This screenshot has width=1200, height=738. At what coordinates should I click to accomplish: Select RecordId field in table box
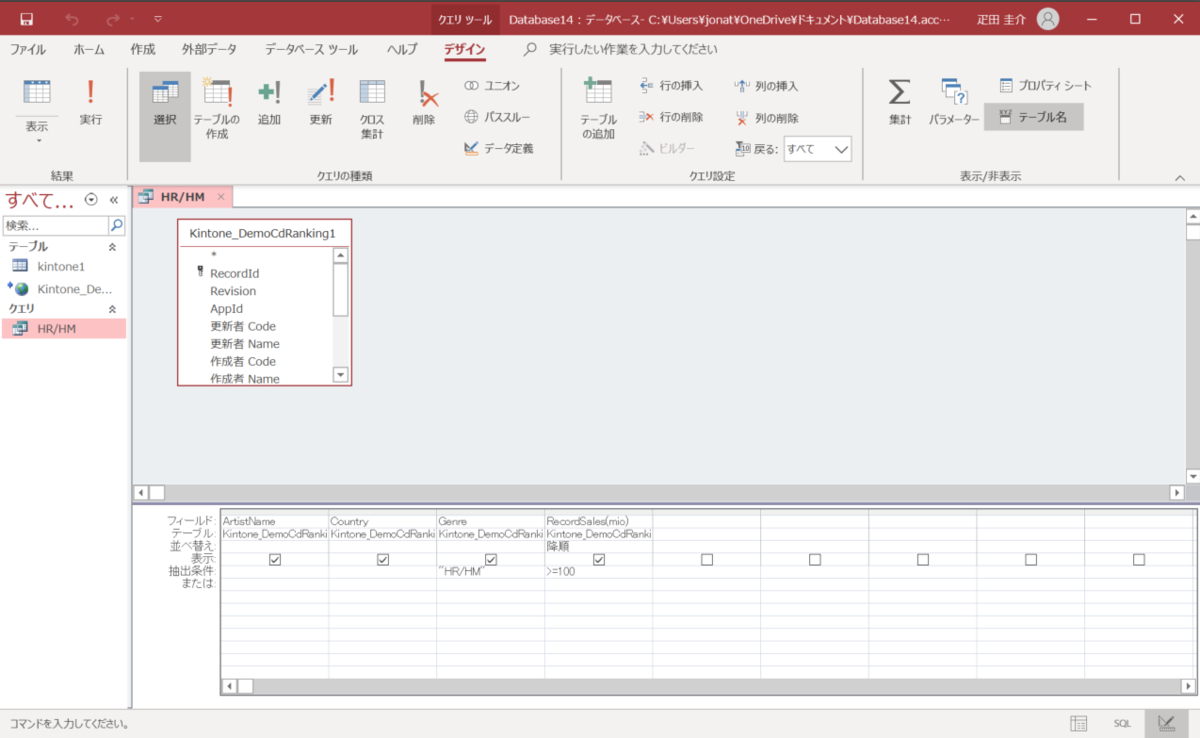point(234,273)
